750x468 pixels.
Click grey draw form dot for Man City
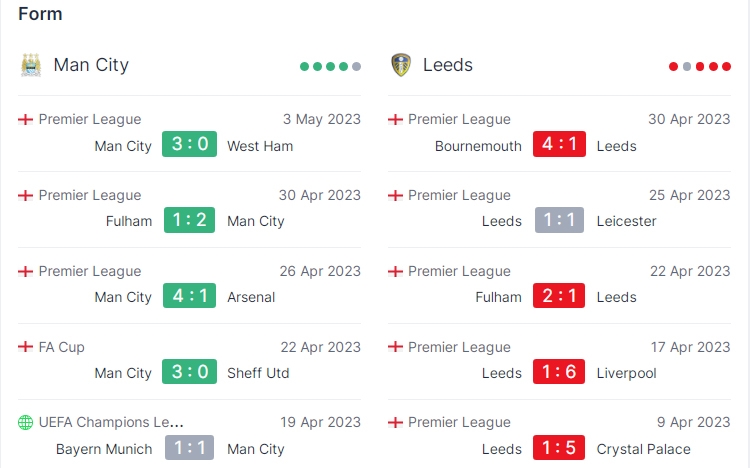point(356,67)
